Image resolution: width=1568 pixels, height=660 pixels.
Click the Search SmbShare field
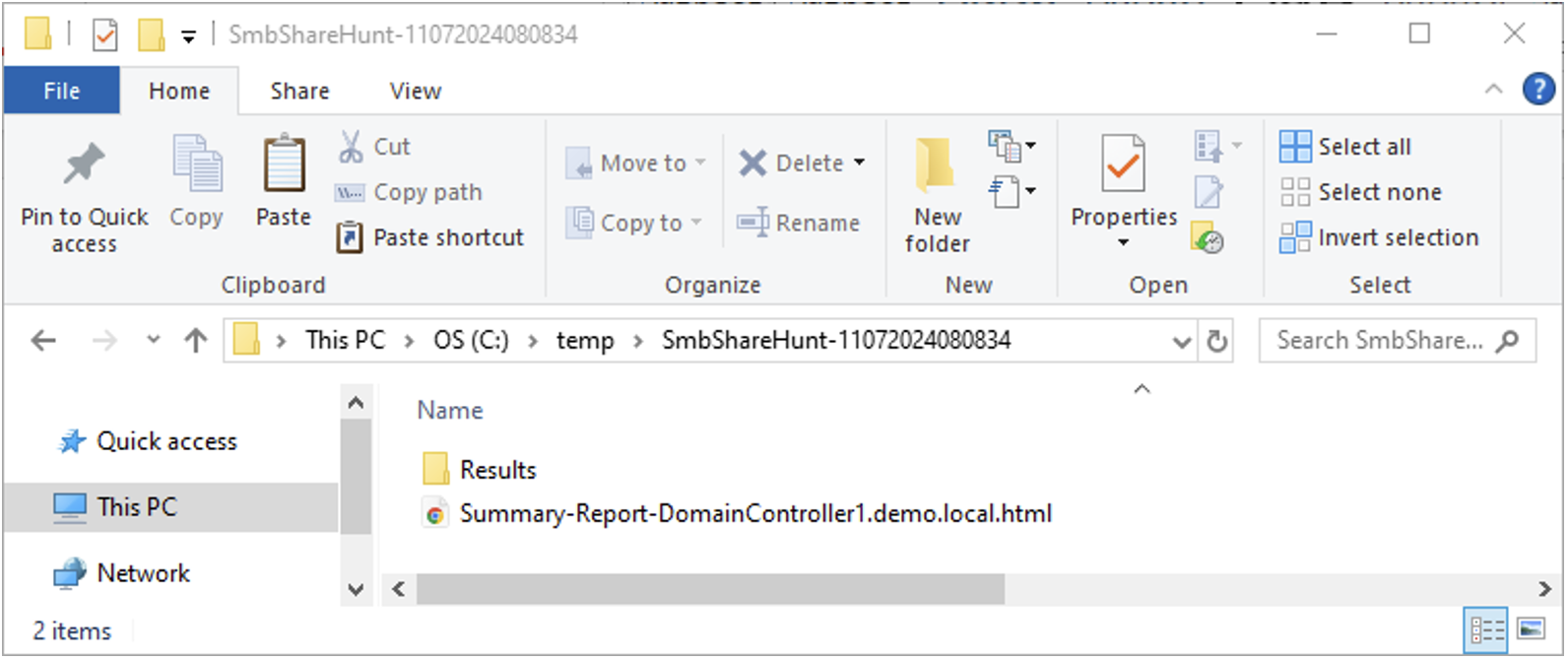tap(1398, 341)
